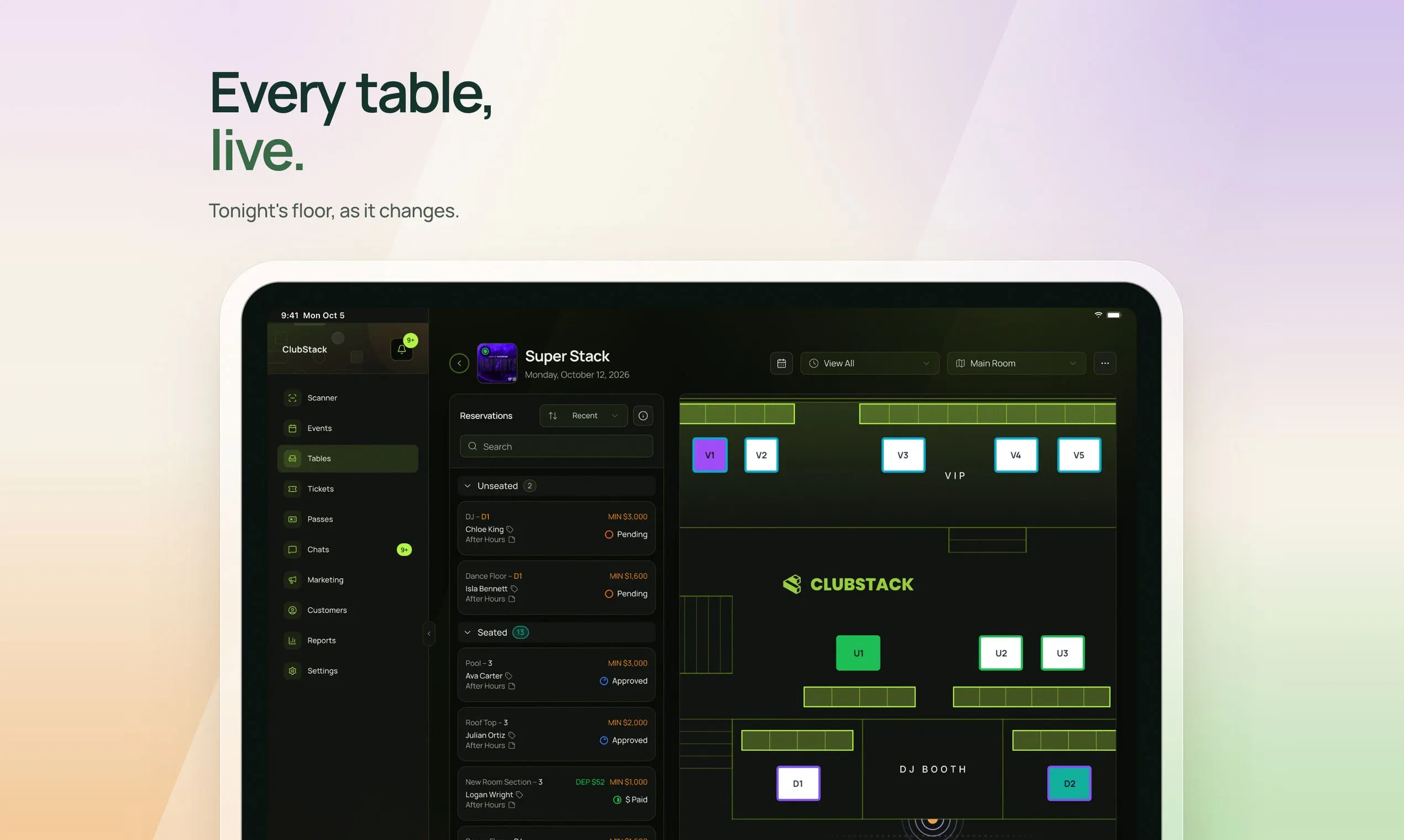
Task: Open the Customers section
Action: pos(348,610)
